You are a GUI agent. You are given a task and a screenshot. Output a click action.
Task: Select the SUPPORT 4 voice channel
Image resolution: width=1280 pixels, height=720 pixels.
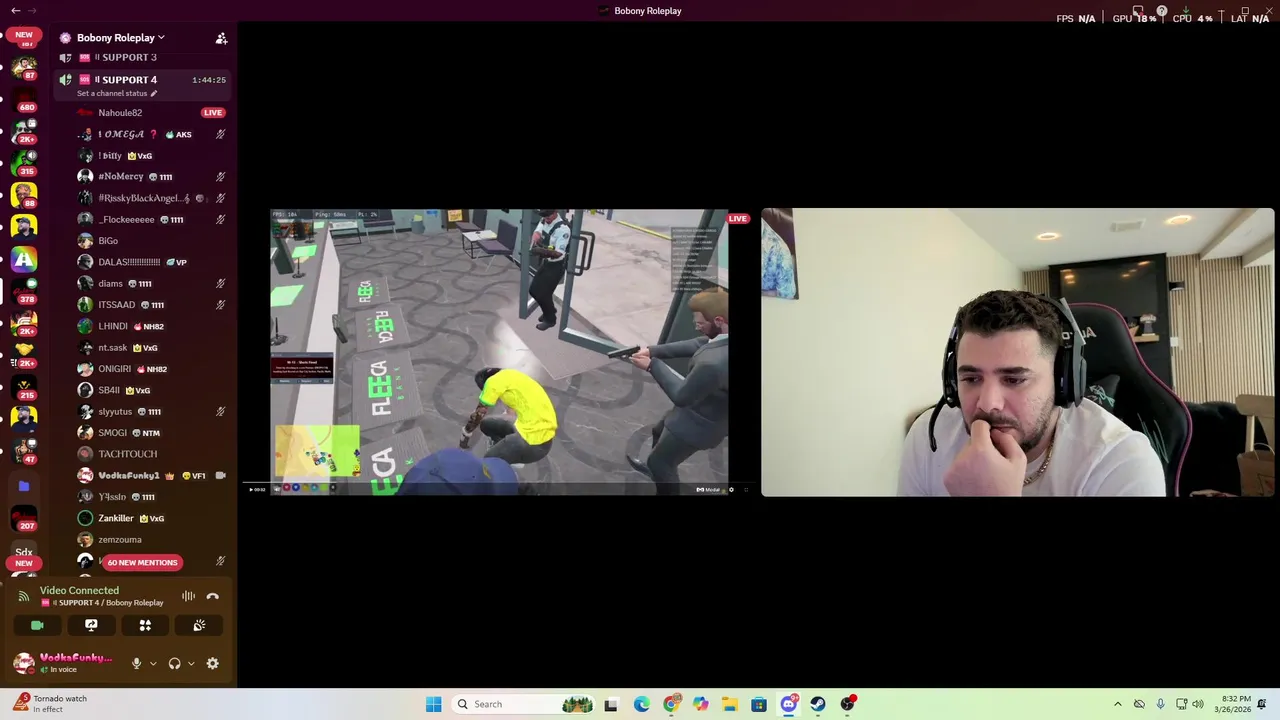point(140,80)
